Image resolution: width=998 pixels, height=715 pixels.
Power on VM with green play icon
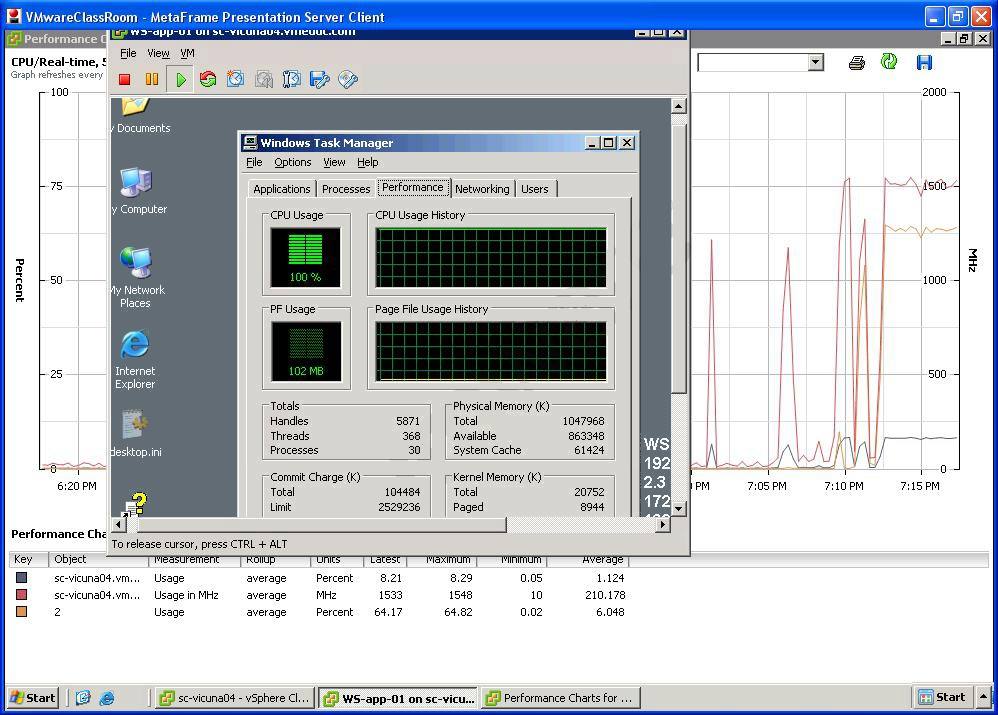[x=181, y=80]
